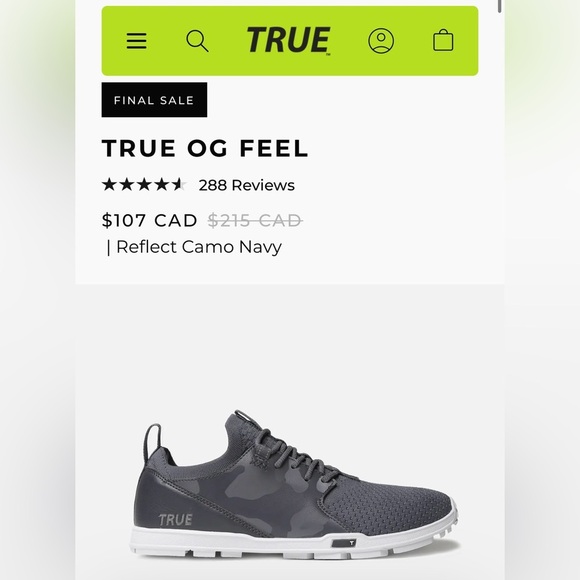Open the search magnifier
The width and height of the screenshot is (580, 580).
(197, 41)
